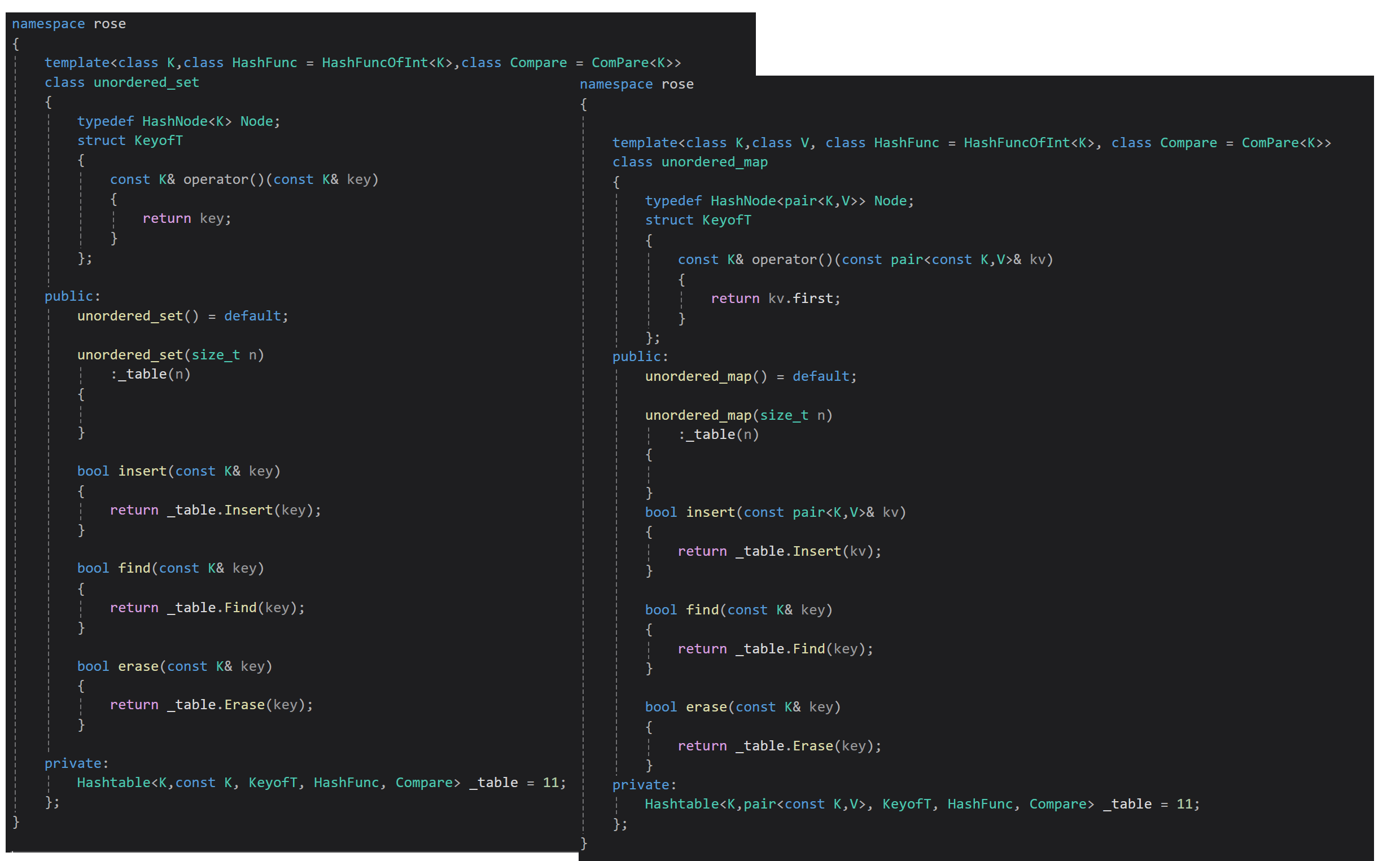The width and height of the screenshot is (1400, 861).
Task: Click the 'return key;' statement
Action: [x=186, y=219]
